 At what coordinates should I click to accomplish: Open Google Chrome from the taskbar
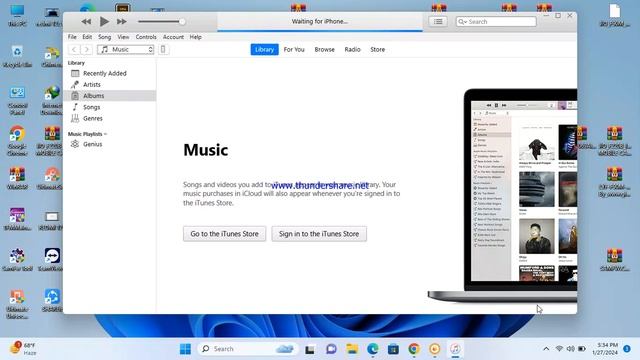click(x=414, y=349)
